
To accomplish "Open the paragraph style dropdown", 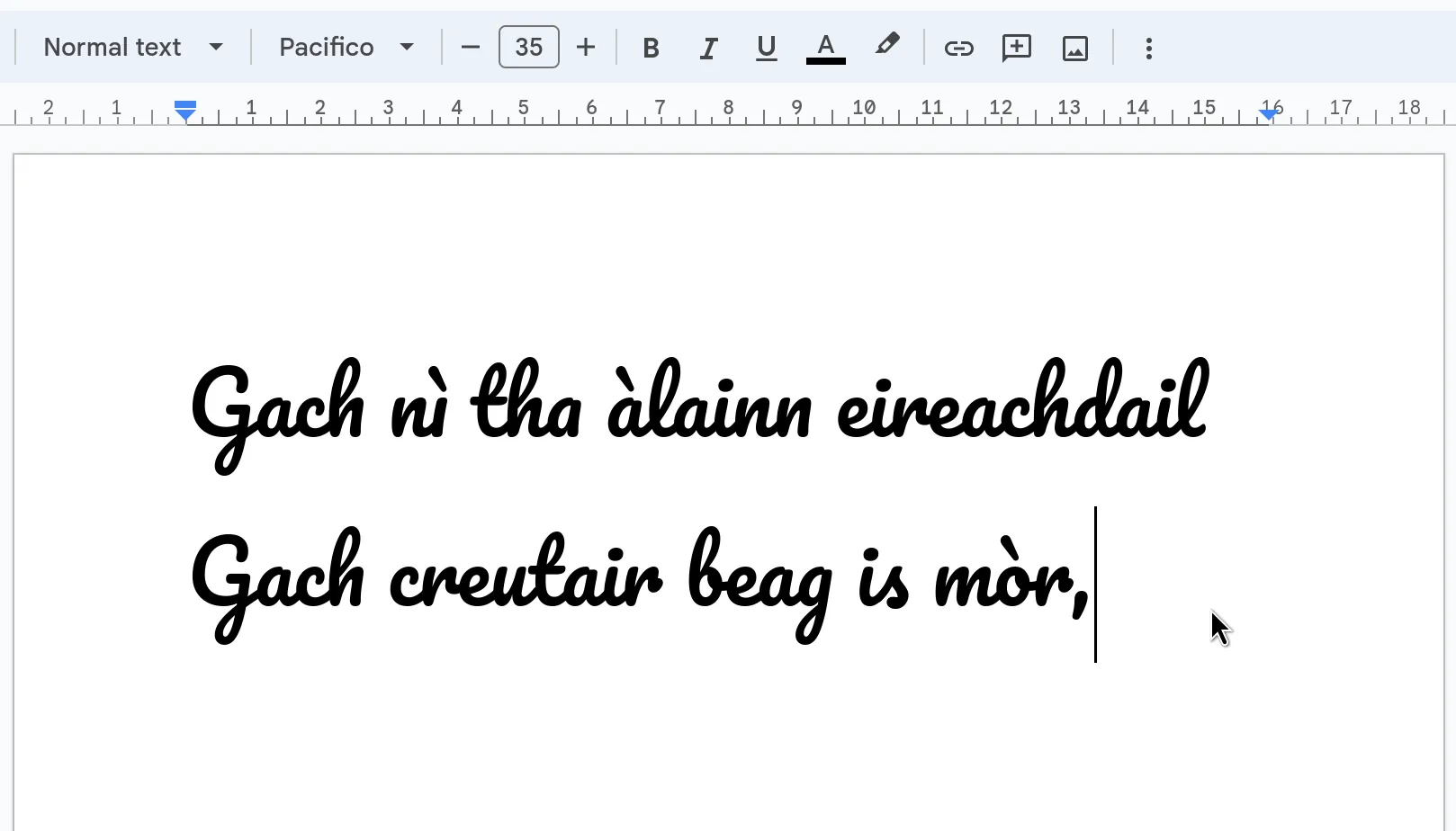I will (x=133, y=47).
